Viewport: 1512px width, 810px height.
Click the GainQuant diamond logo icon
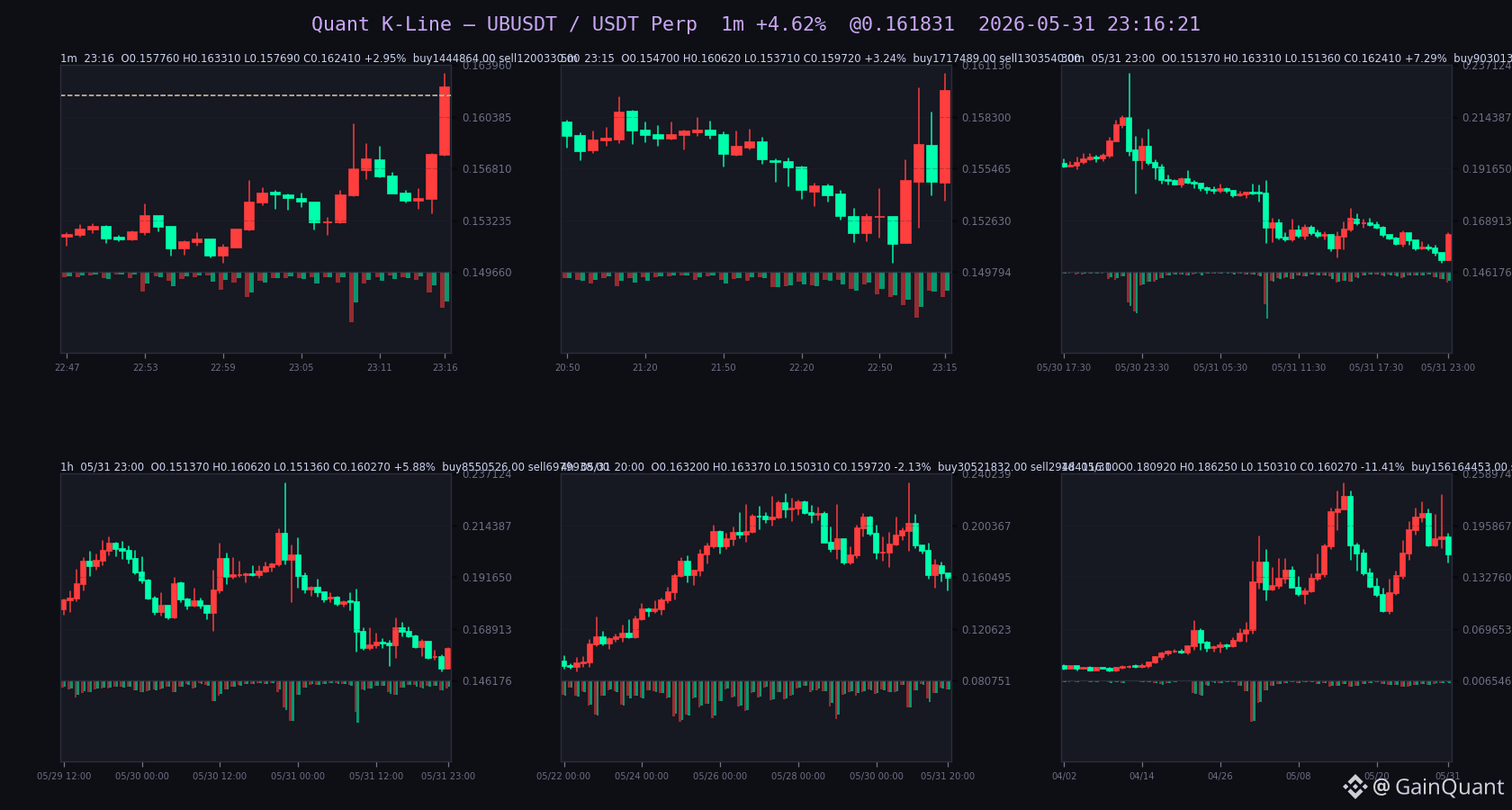(1355, 787)
